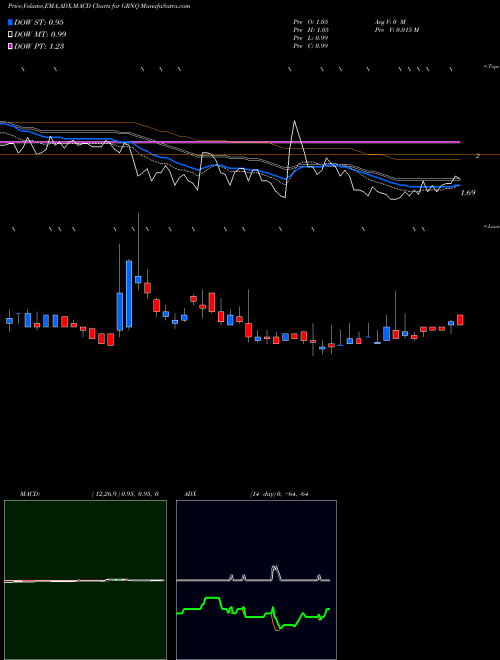Click the 'MACD:' panel heading

(x=29, y=494)
